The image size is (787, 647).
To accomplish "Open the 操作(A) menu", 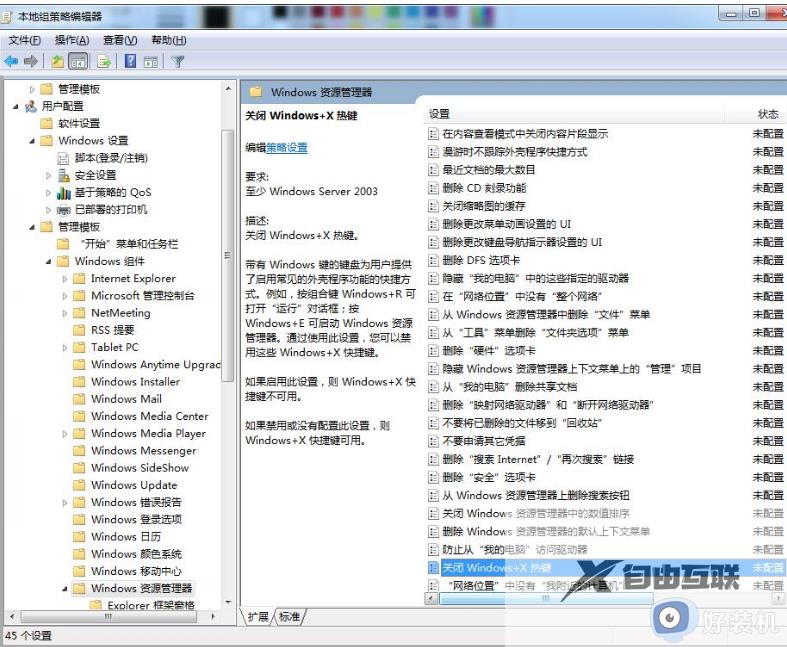I will click(72, 40).
